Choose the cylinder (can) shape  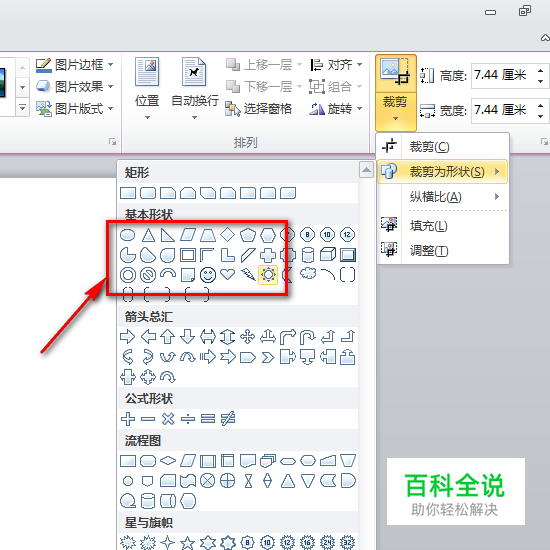pyautogui.click(x=308, y=255)
